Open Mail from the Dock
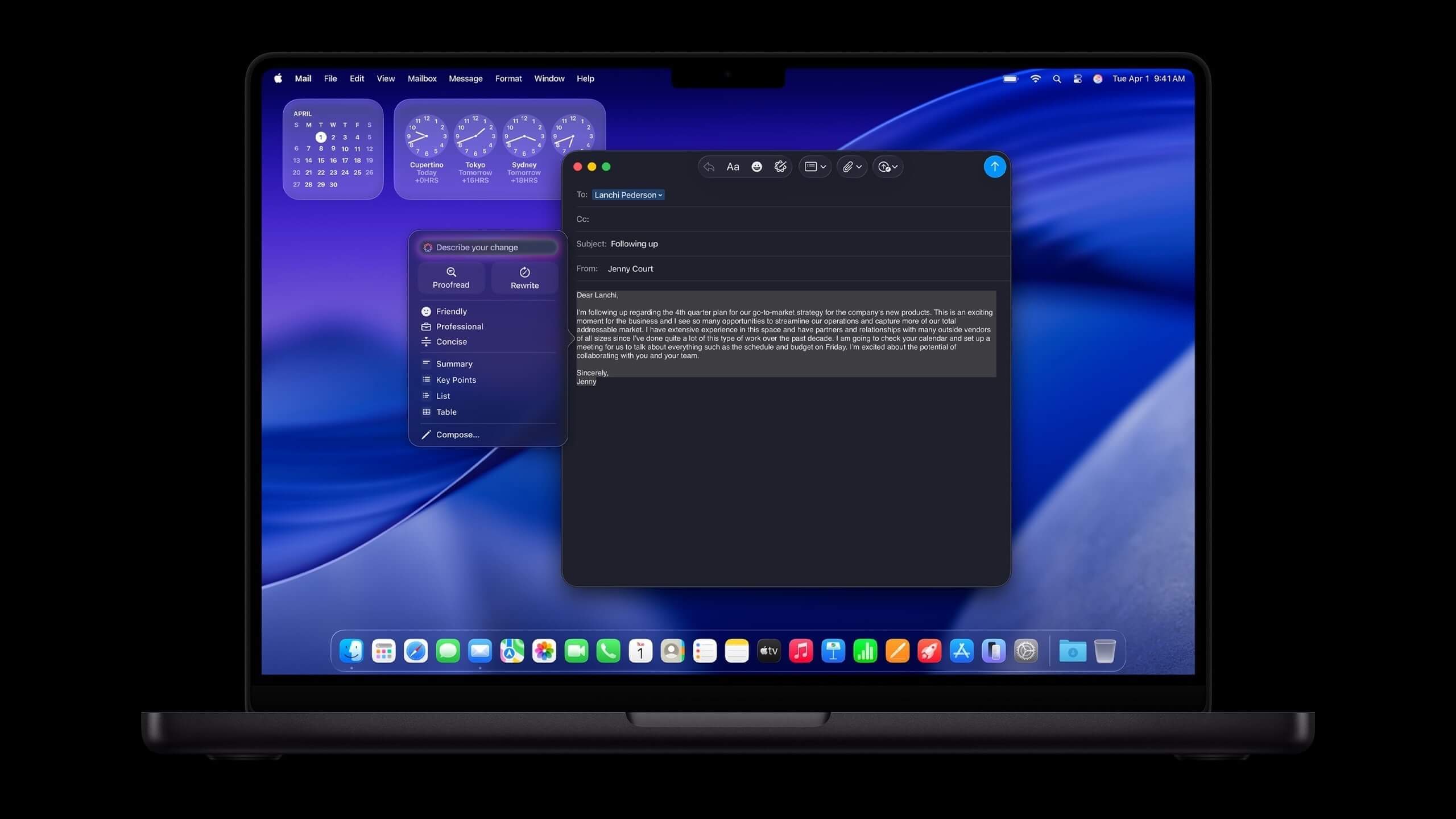1456x819 pixels. [x=480, y=651]
